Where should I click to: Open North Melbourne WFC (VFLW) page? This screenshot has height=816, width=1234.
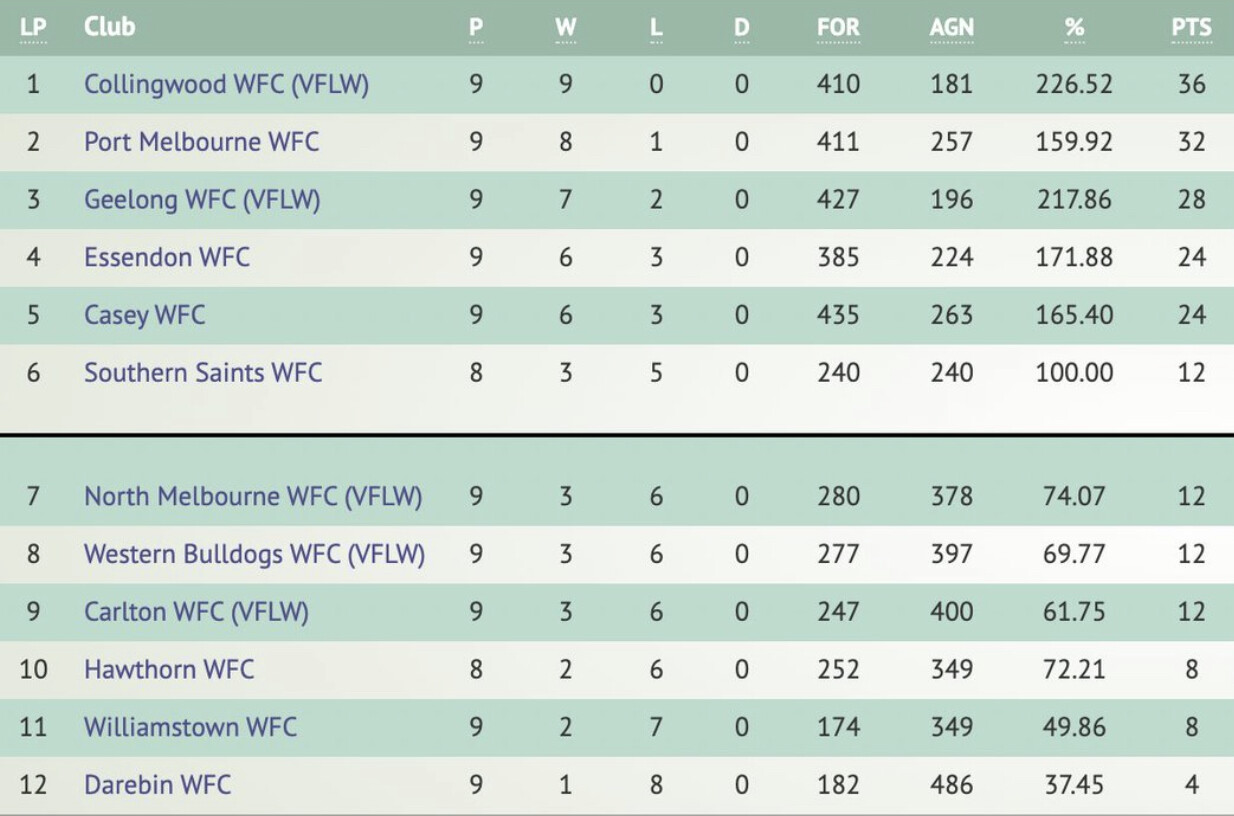click(253, 496)
